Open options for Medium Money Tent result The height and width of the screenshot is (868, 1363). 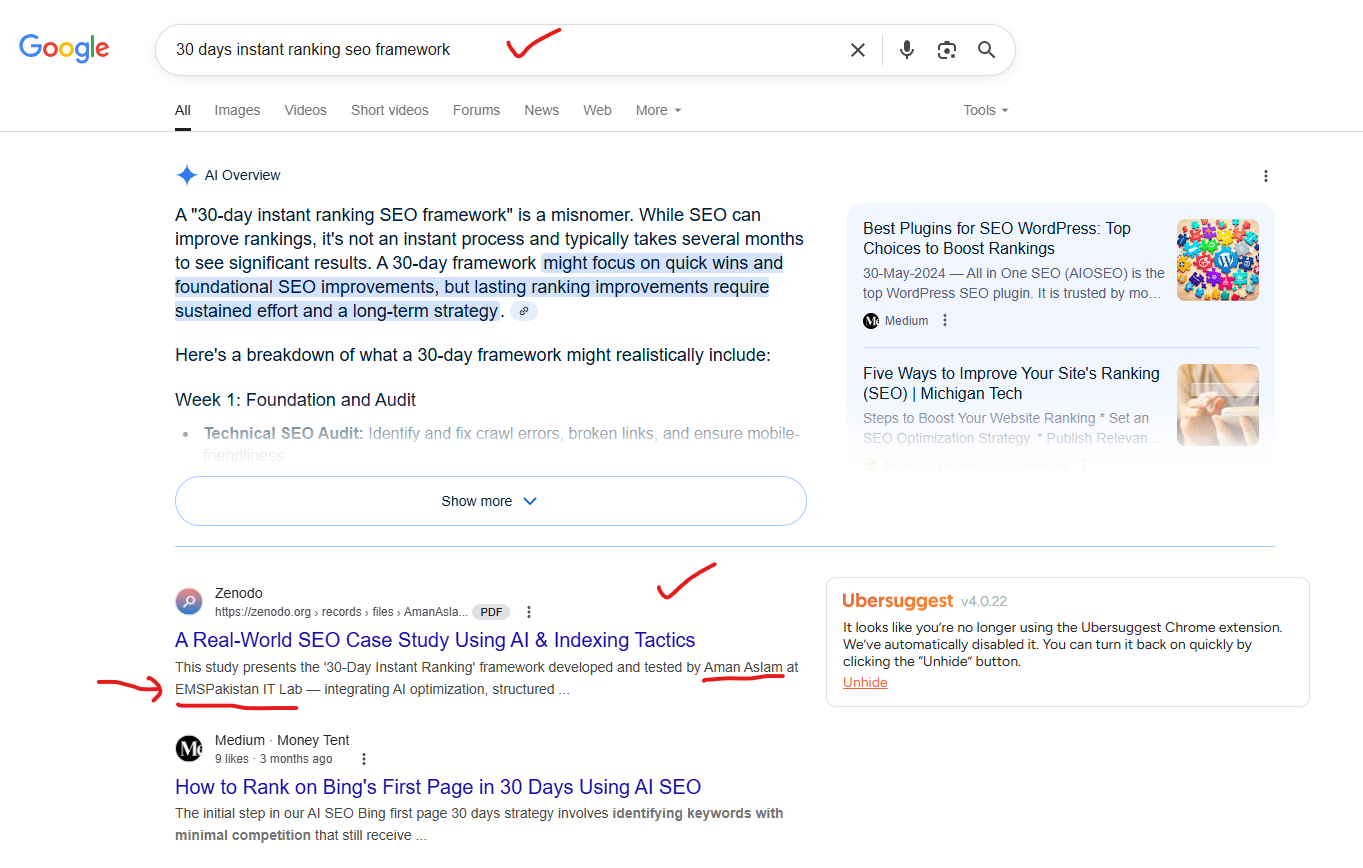pos(364,759)
